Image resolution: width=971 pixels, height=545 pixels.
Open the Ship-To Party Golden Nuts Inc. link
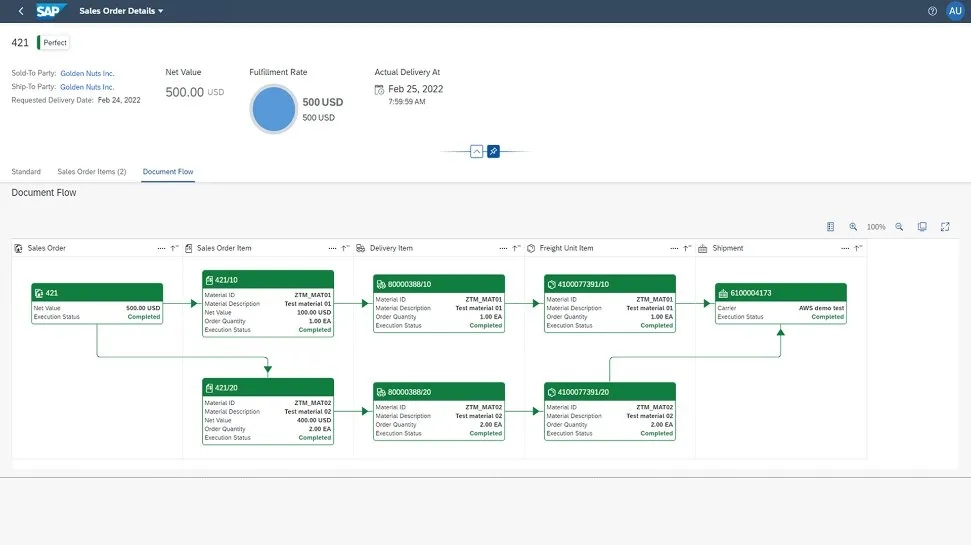pos(87,87)
